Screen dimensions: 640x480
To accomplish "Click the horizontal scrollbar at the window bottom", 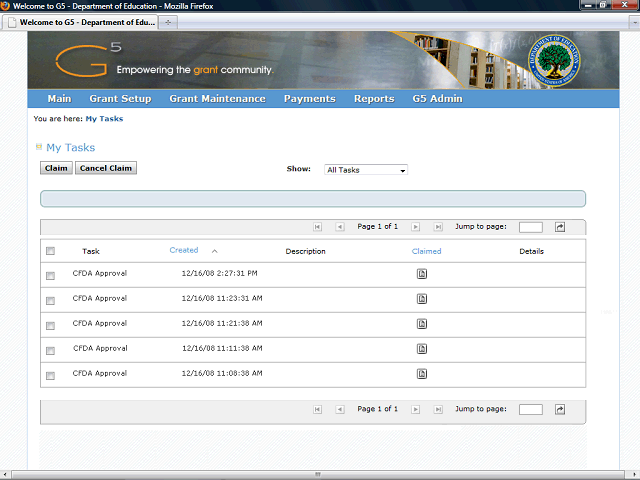I will 318,474.
